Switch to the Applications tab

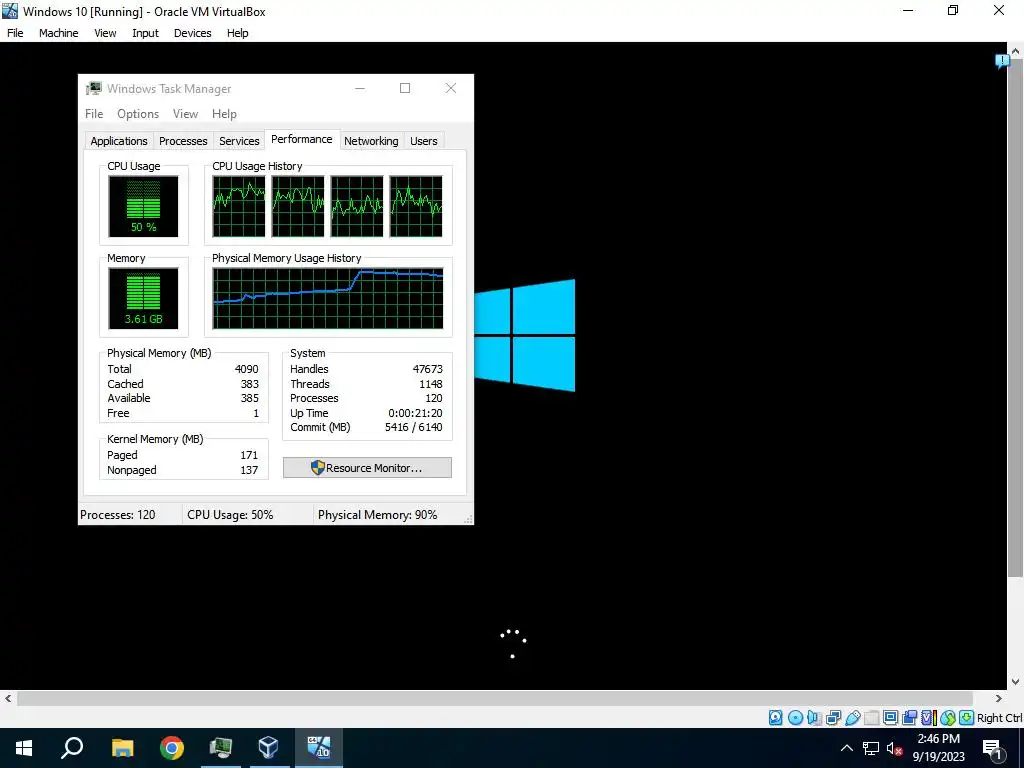tap(119, 141)
